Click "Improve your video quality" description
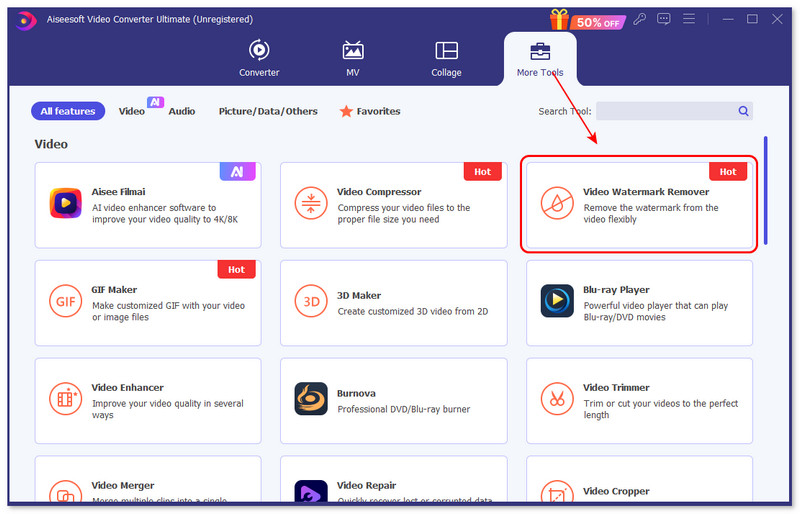The image size is (800, 514). coord(168,409)
